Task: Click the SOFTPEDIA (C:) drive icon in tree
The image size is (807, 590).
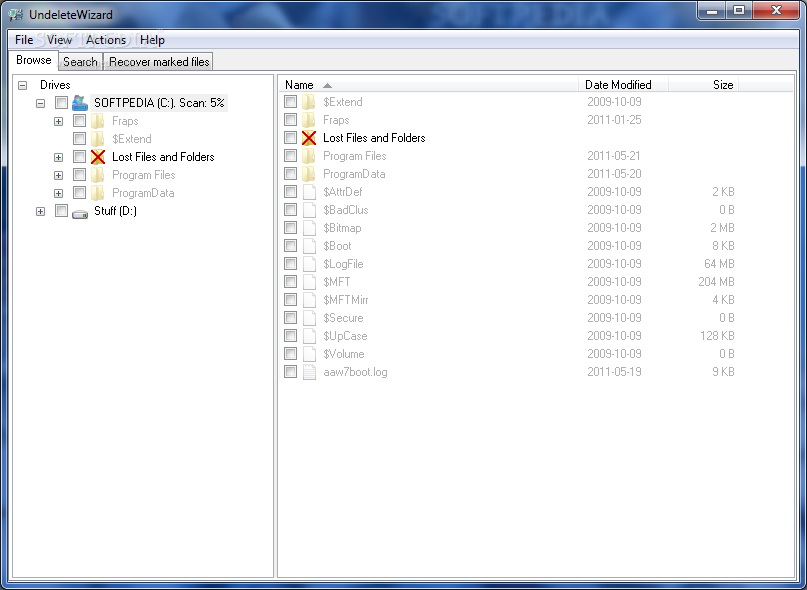Action: pos(80,103)
